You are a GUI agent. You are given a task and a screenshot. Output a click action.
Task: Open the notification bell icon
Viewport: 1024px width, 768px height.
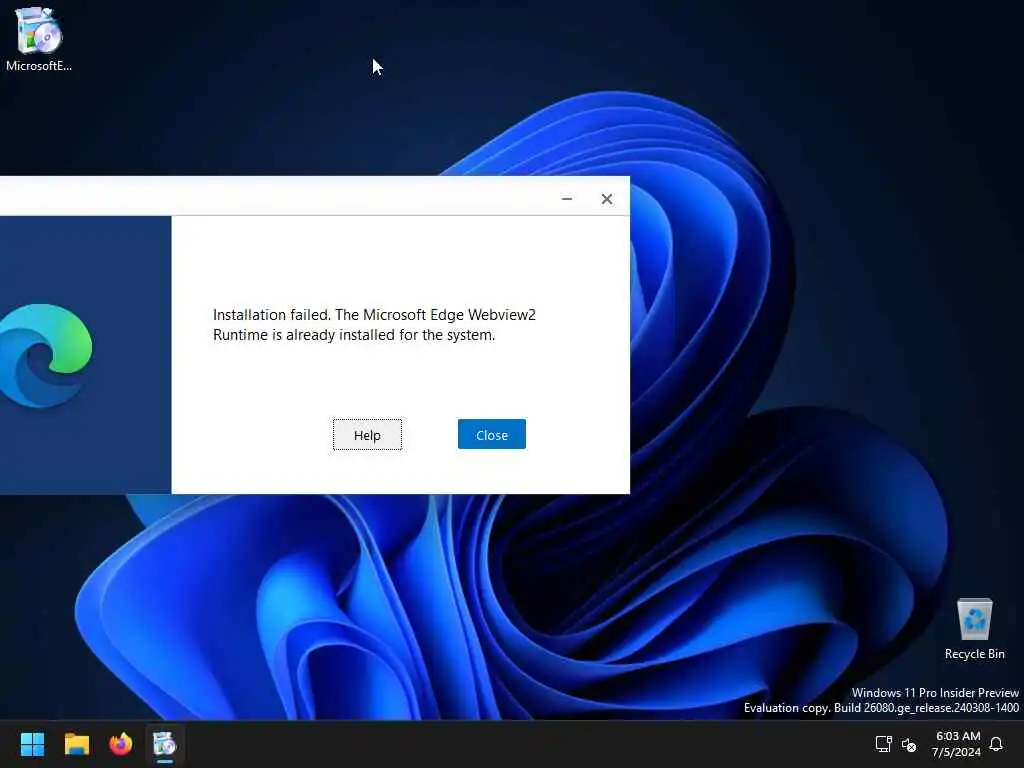996,744
